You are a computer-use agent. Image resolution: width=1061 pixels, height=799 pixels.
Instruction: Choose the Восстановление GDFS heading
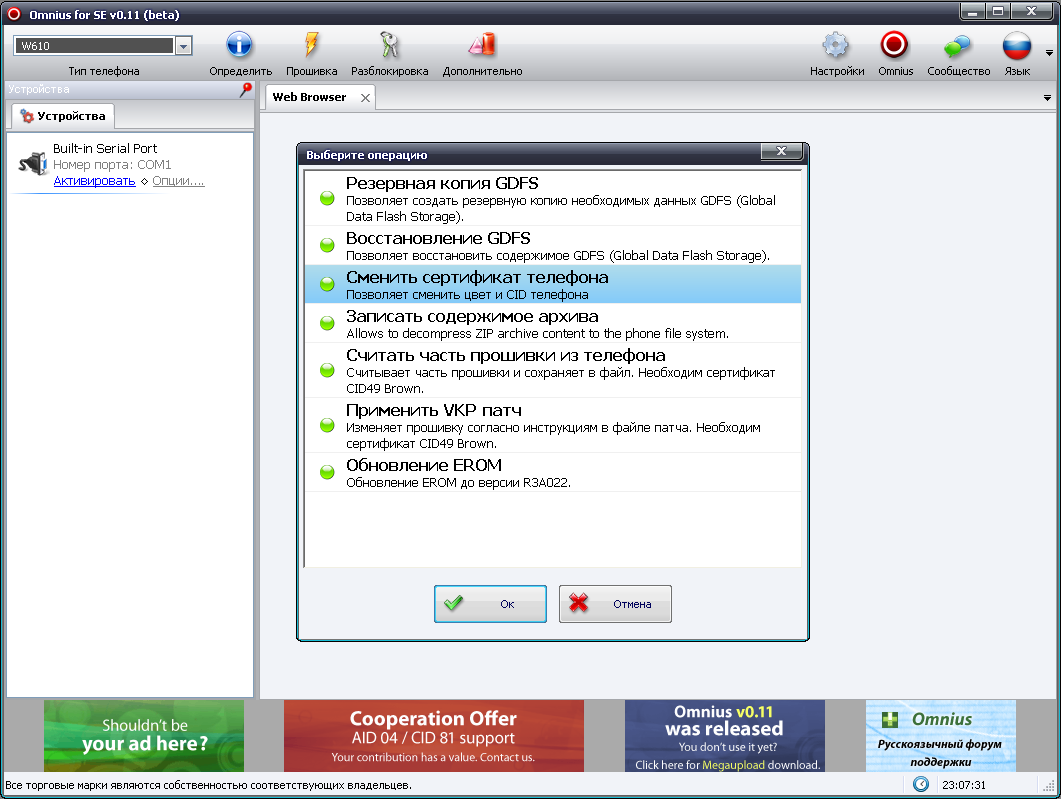438,238
